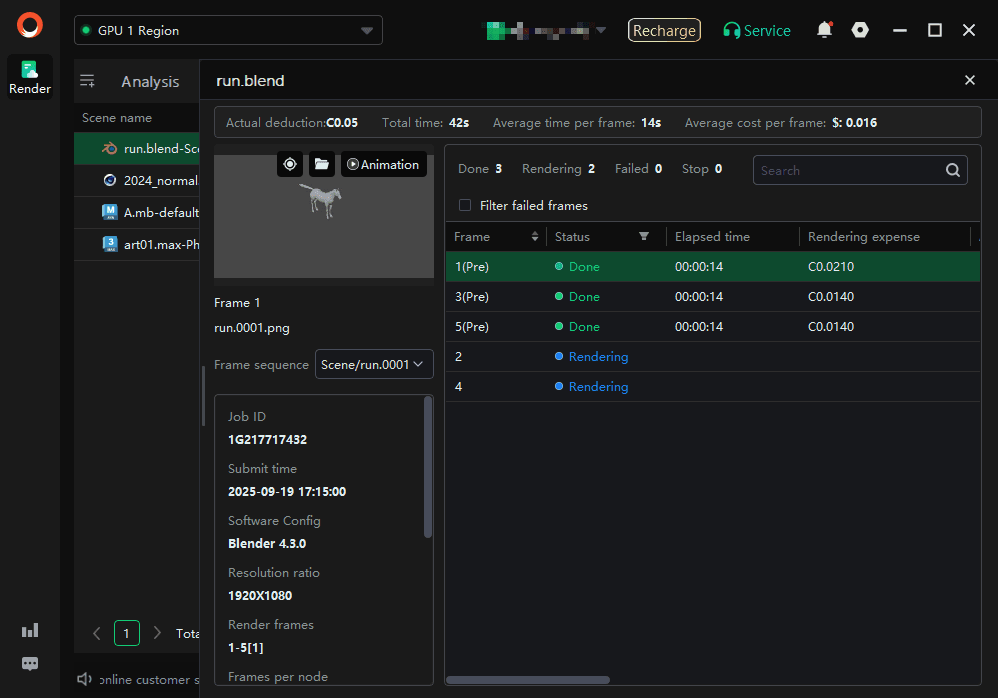Select the Render sidebar icon
The height and width of the screenshot is (698, 998).
coord(30,77)
